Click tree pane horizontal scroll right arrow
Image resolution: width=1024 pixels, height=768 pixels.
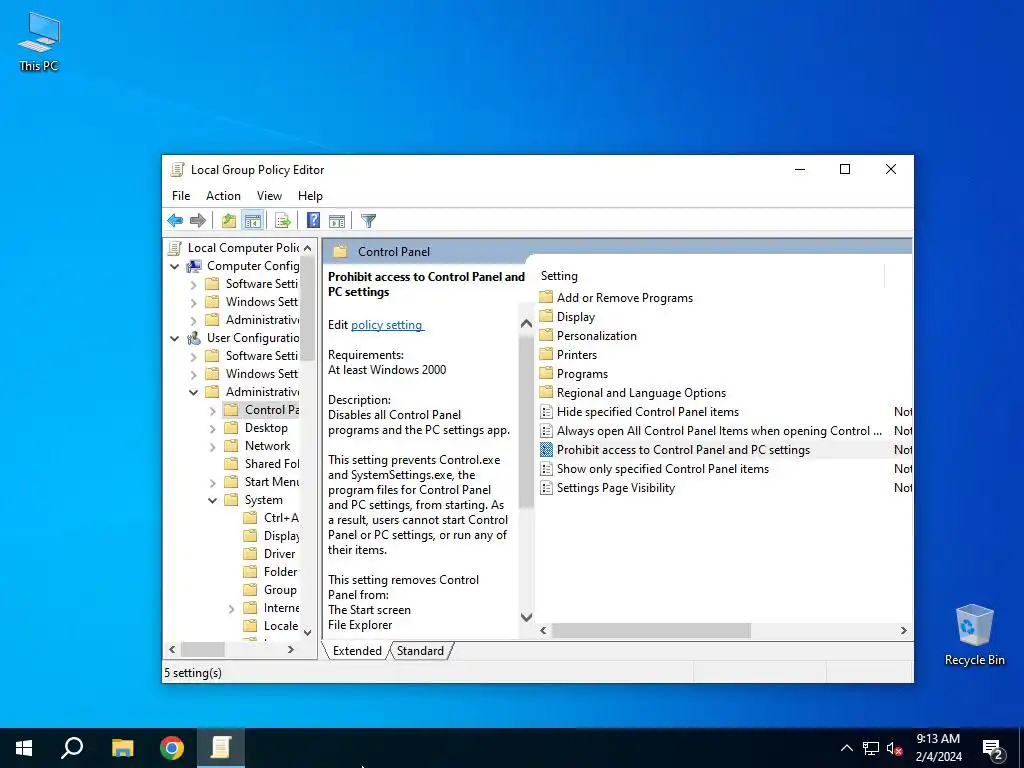tap(291, 649)
